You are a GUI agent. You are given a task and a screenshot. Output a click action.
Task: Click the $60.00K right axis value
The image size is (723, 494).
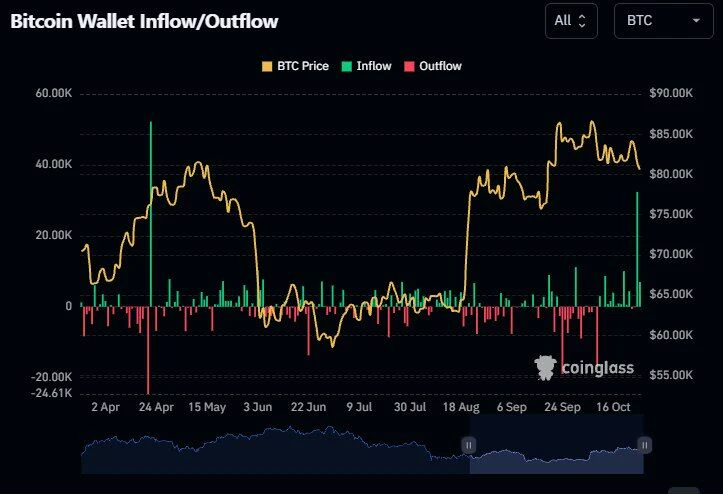[x=671, y=335]
